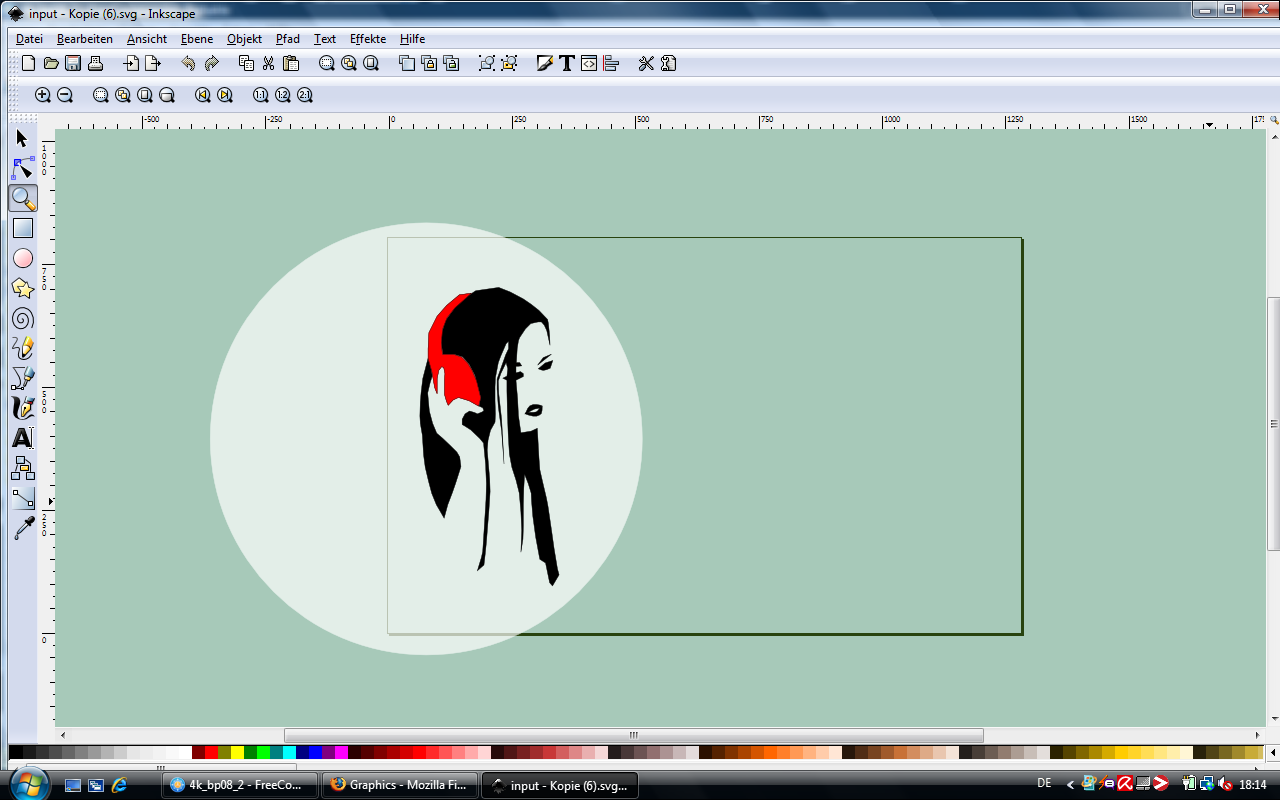Image resolution: width=1280 pixels, height=800 pixels.
Task: Select the Calligraphy pen tool
Action: 23,408
